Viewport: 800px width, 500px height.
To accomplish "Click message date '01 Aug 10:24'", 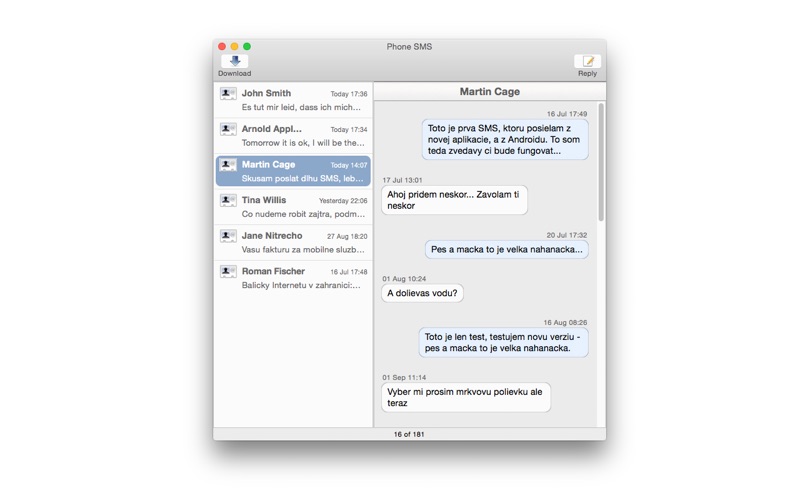I will click(404, 279).
